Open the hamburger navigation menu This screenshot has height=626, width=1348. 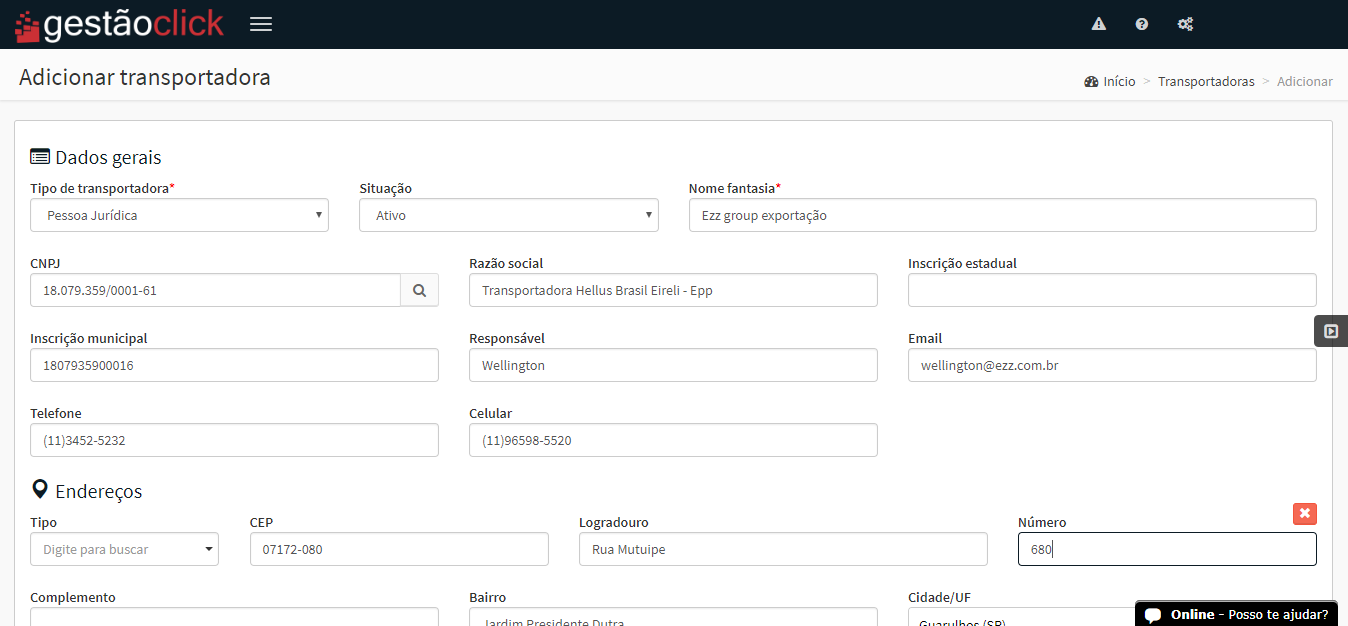click(x=261, y=24)
